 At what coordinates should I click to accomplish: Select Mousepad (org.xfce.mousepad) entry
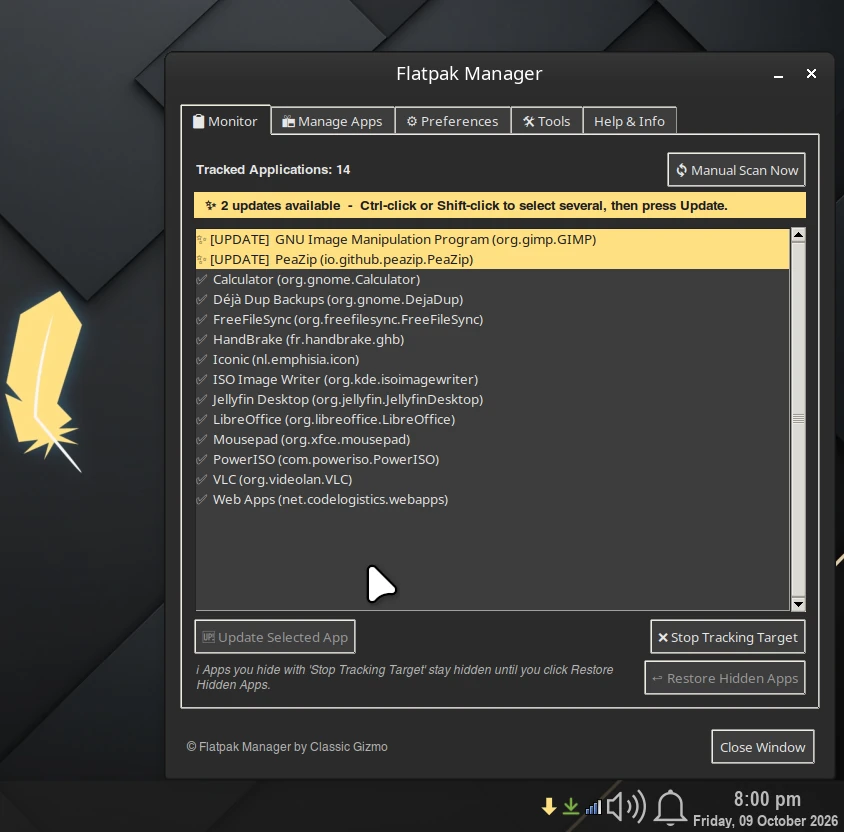click(493, 439)
